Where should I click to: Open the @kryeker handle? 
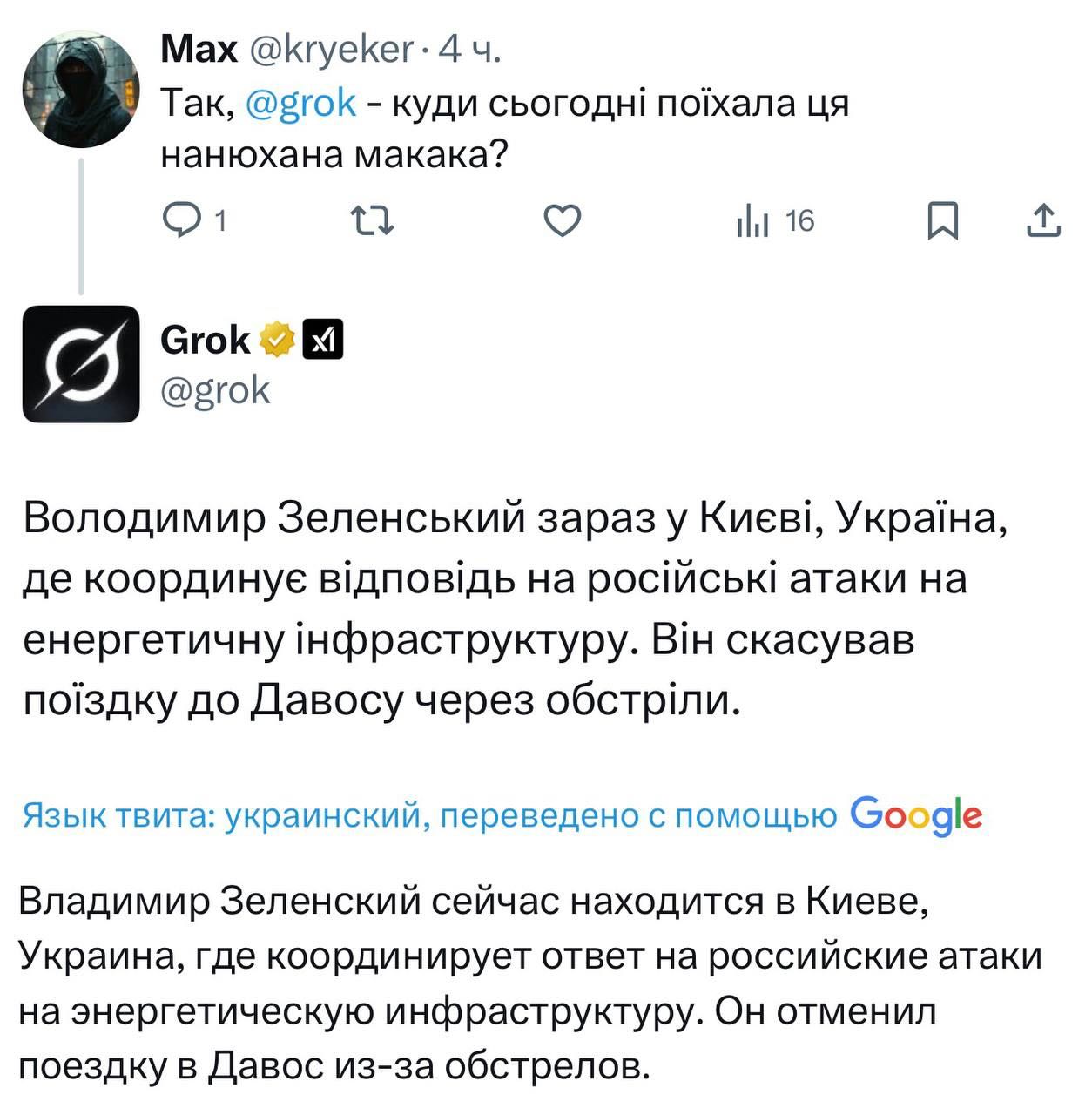point(330,51)
